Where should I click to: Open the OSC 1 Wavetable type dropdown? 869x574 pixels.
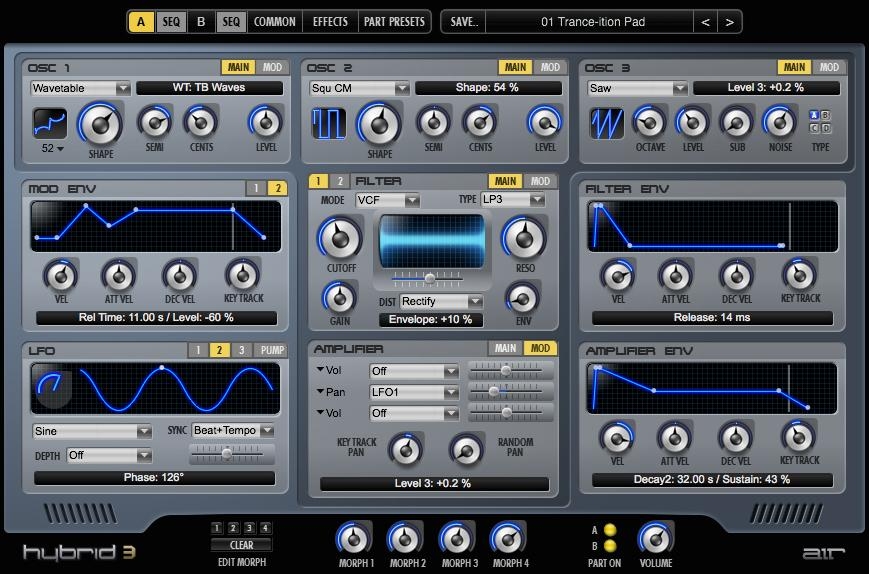(x=80, y=88)
